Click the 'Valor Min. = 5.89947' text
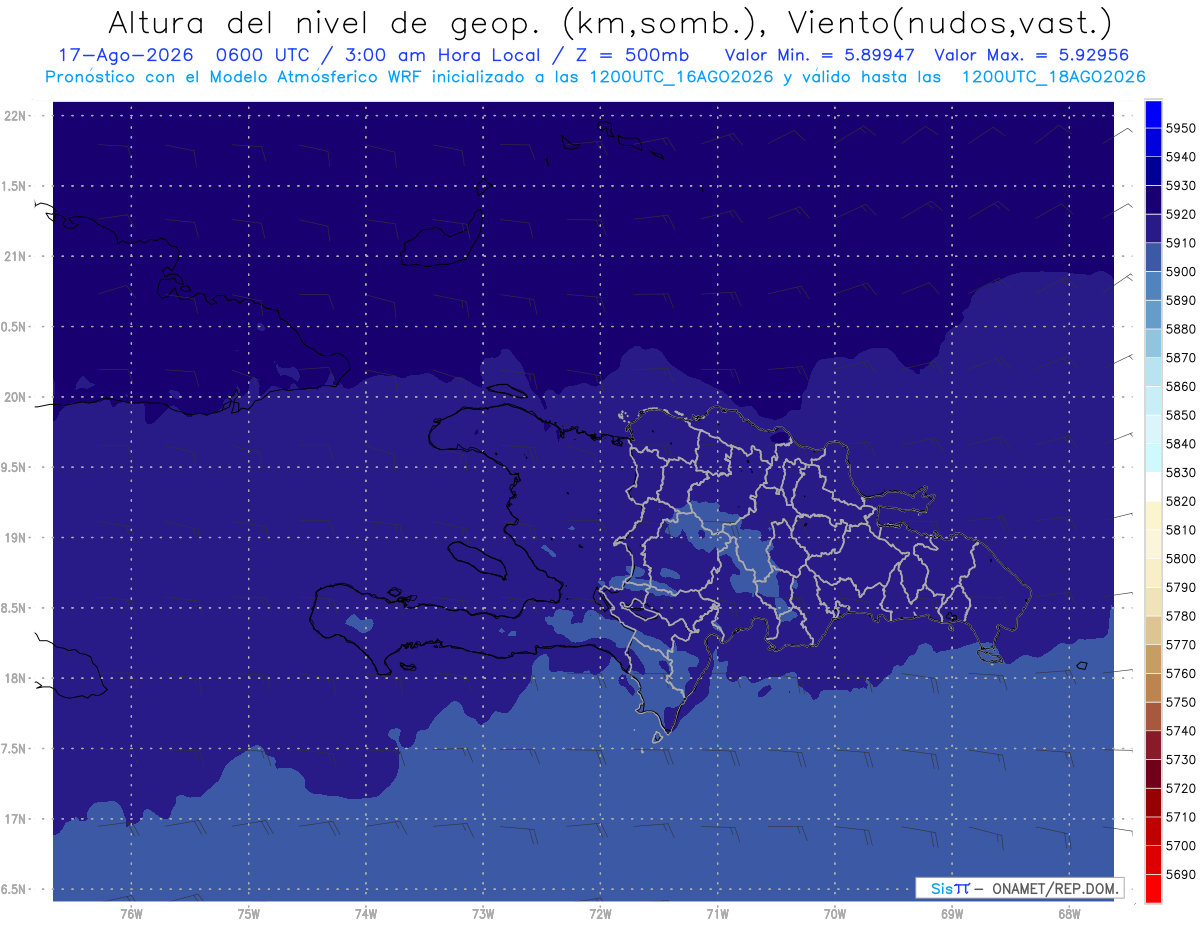This screenshot has width=1200, height=927. tap(821, 55)
